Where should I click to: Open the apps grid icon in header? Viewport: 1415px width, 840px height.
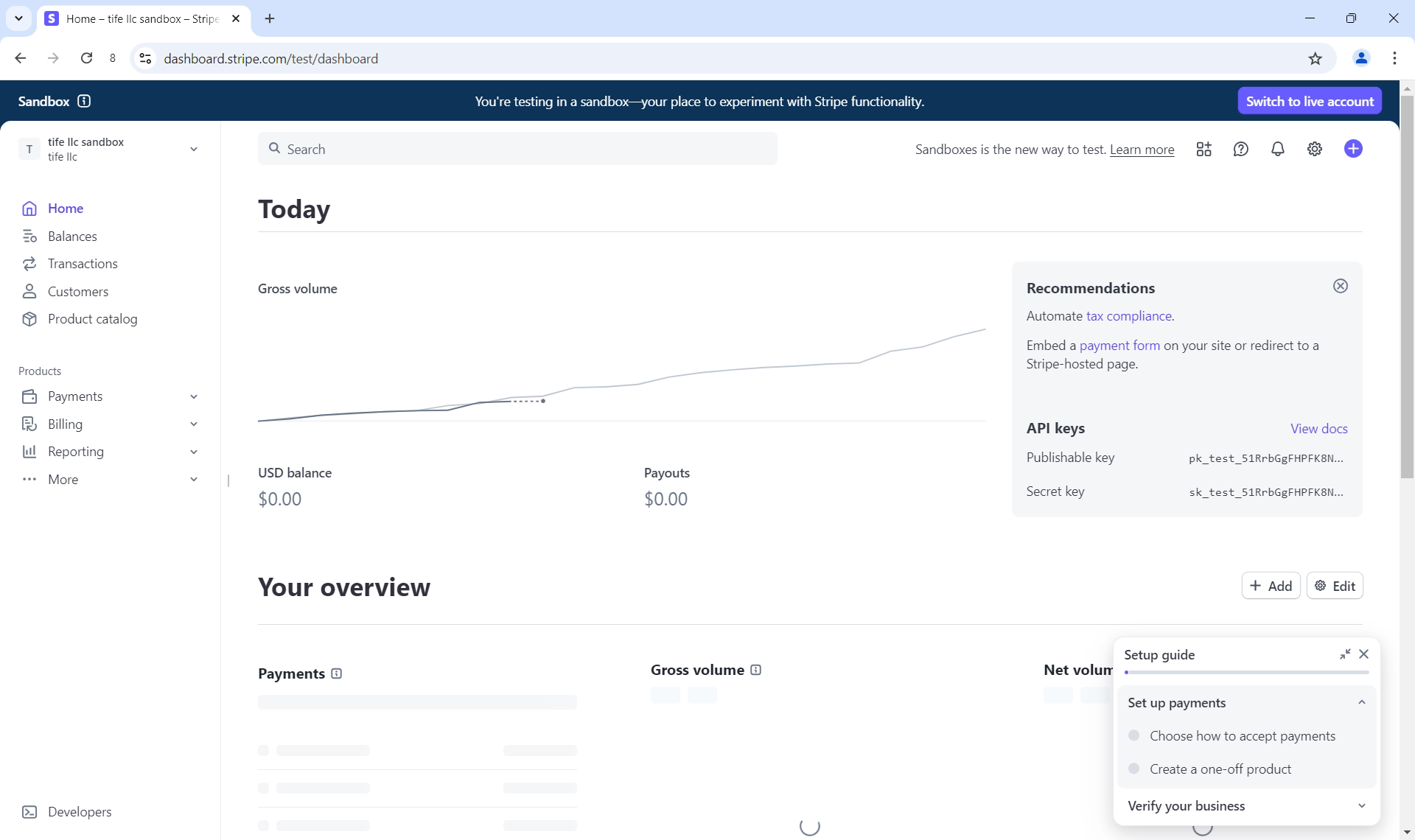pos(1203,150)
